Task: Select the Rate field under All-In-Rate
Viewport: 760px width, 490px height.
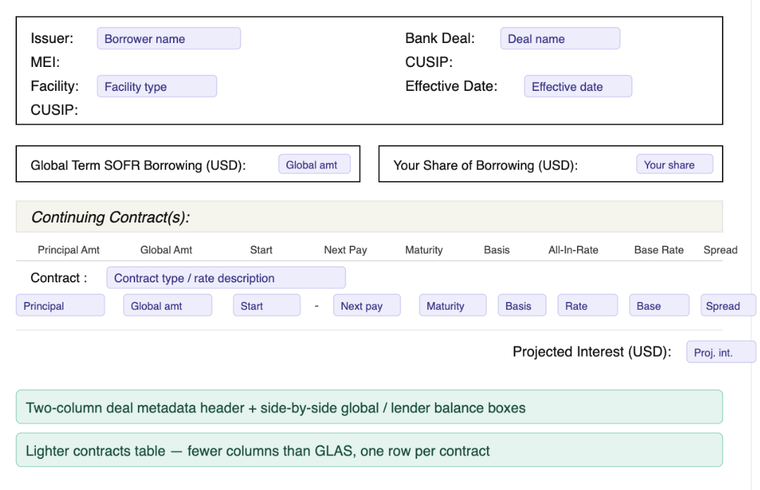Action: coord(587,306)
